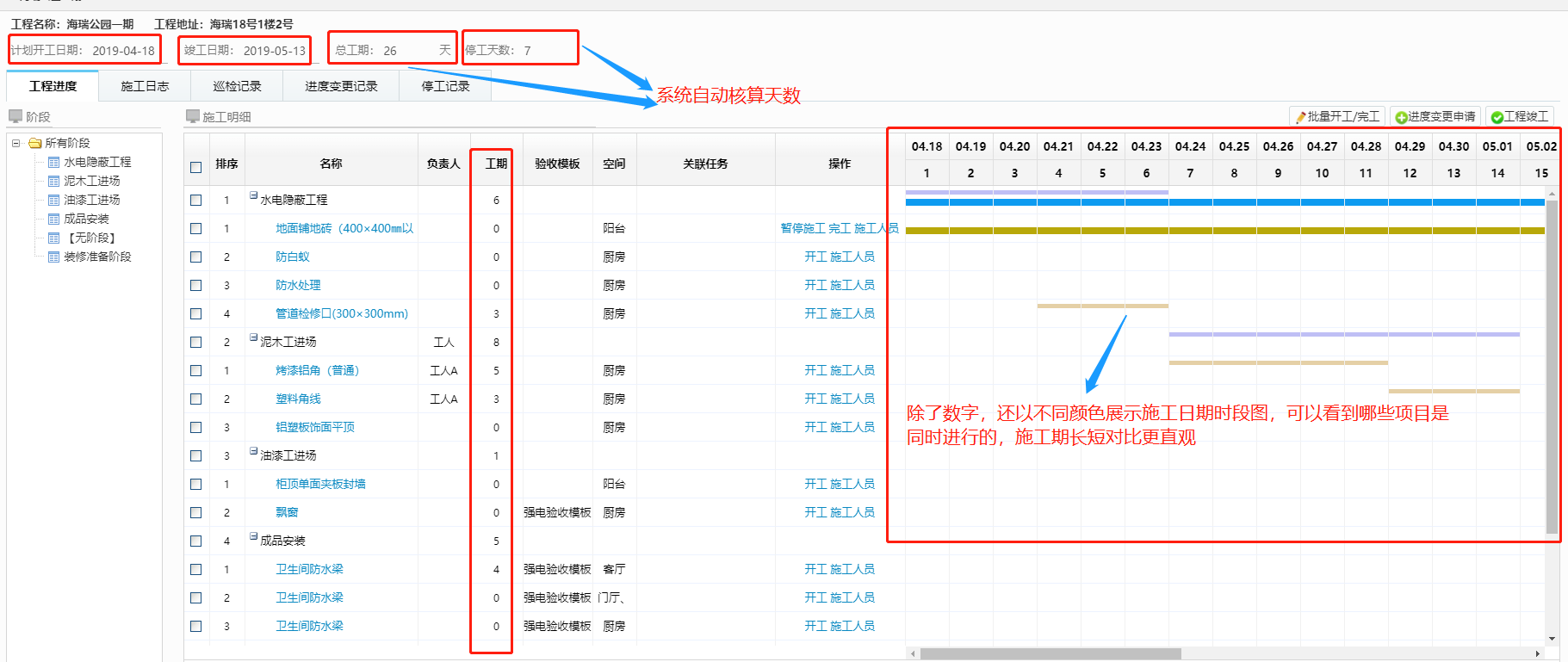Click the pencil icon on 批量开工/完工
The height and width of the screenshot is (662, 1568).
(x=1300, y=117)
